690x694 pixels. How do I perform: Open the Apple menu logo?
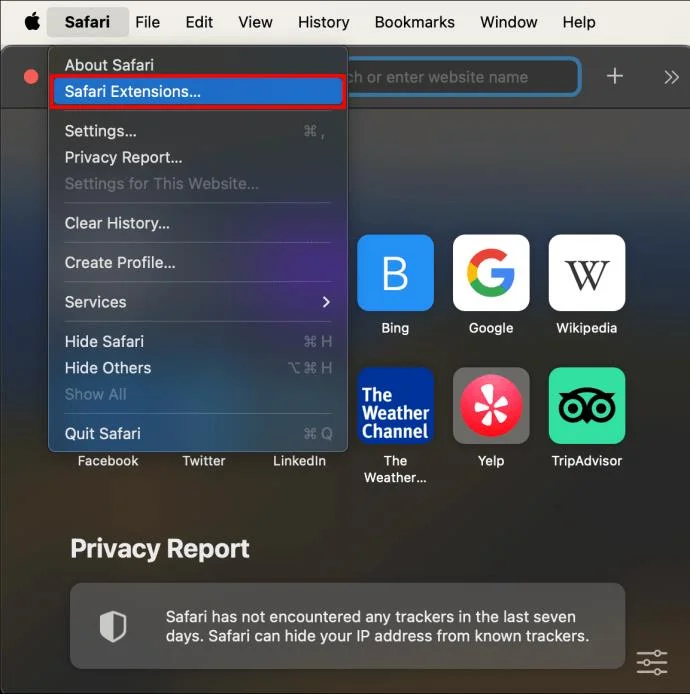pyautogui.click(x=32, y=22)
